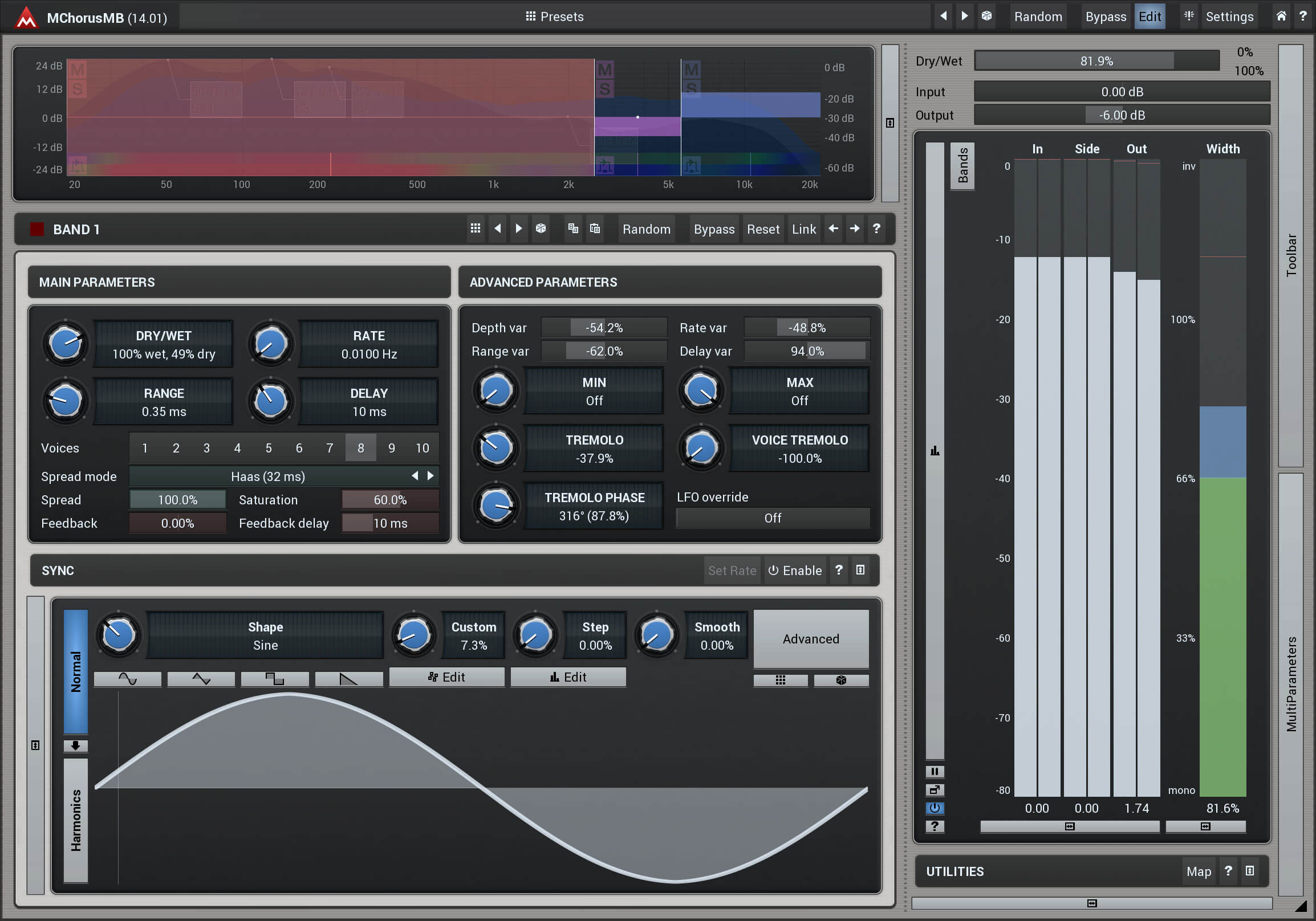Open Sync section help question mark
The height and width of the screenshot is (921, 1316).
pos(839,570)
